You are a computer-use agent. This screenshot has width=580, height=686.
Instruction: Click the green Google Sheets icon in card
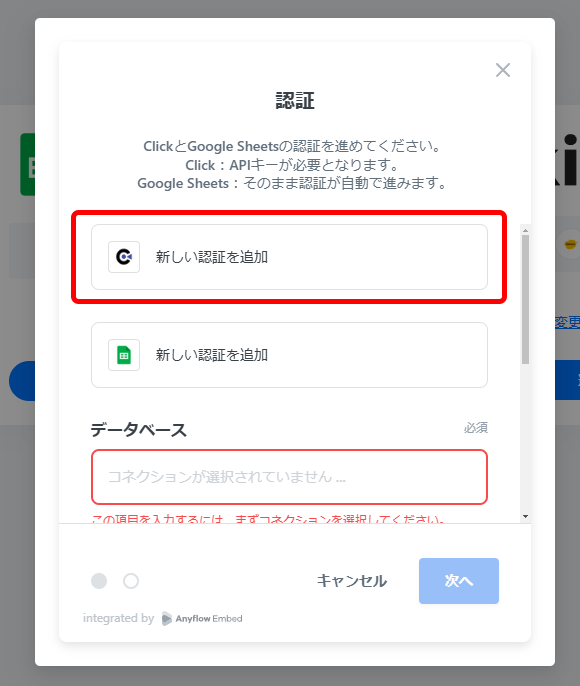click(x=124, y=355)
